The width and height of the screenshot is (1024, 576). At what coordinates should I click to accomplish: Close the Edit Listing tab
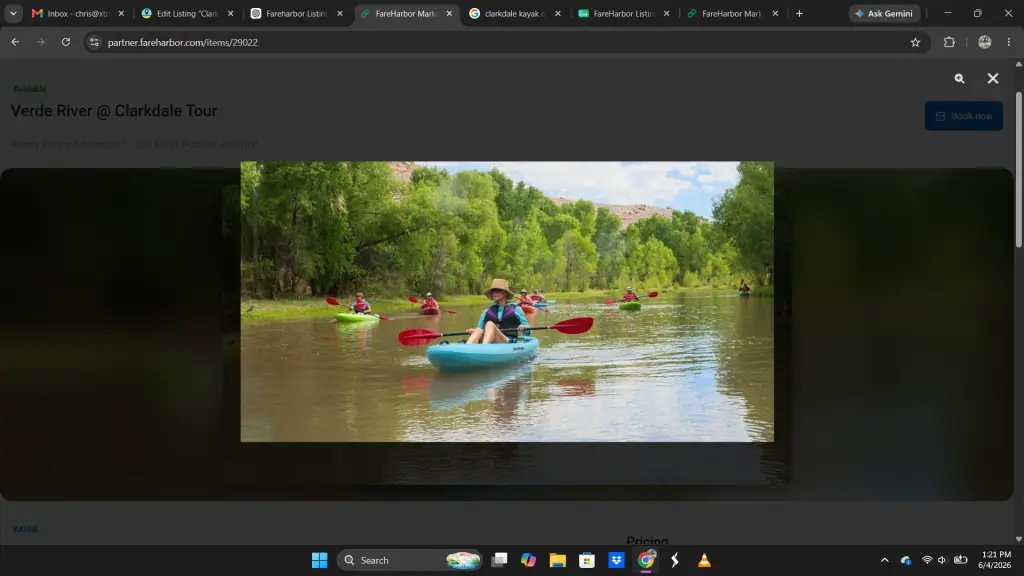pos(231,13)
